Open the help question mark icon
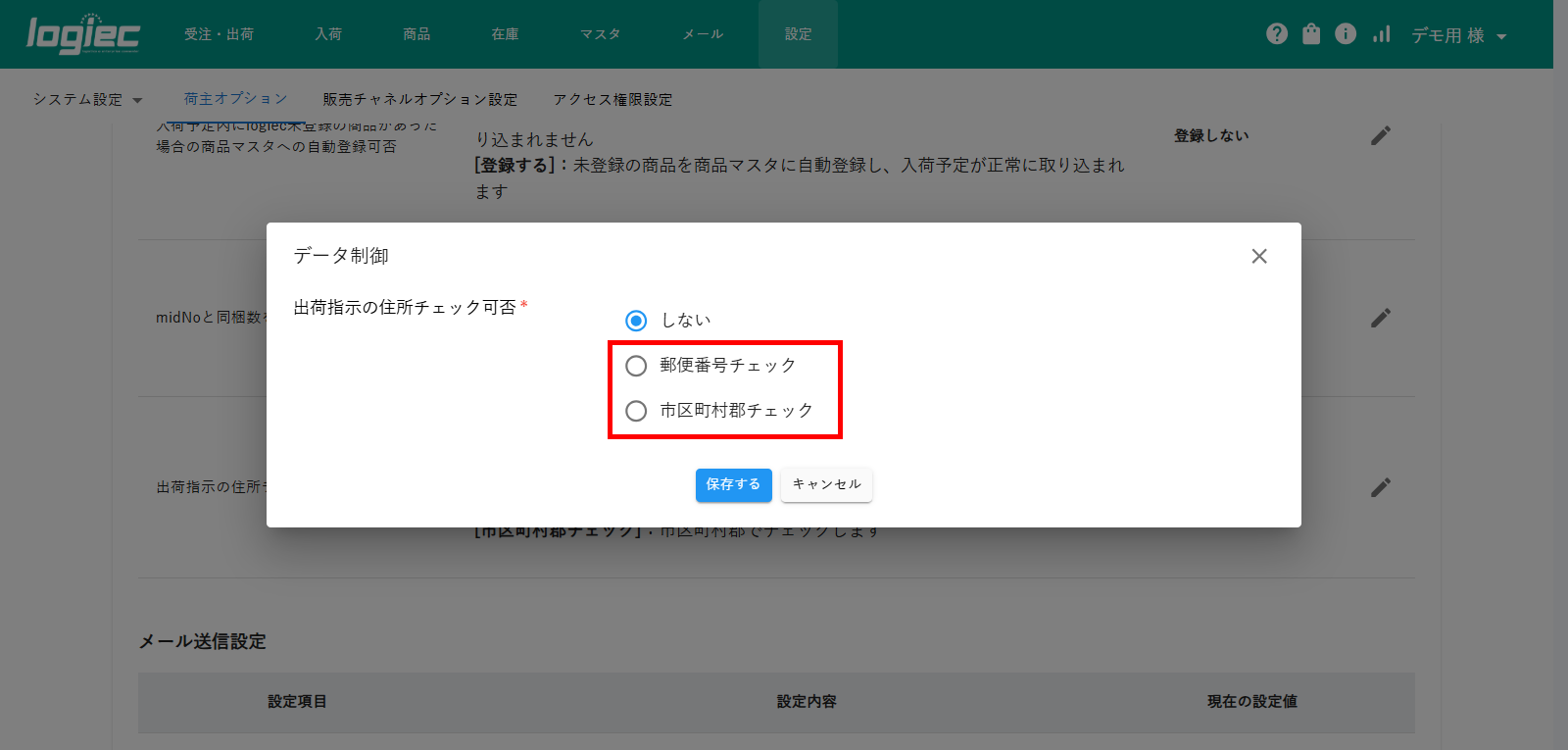The image size is (1568, 750). (x=1277, y=34)
